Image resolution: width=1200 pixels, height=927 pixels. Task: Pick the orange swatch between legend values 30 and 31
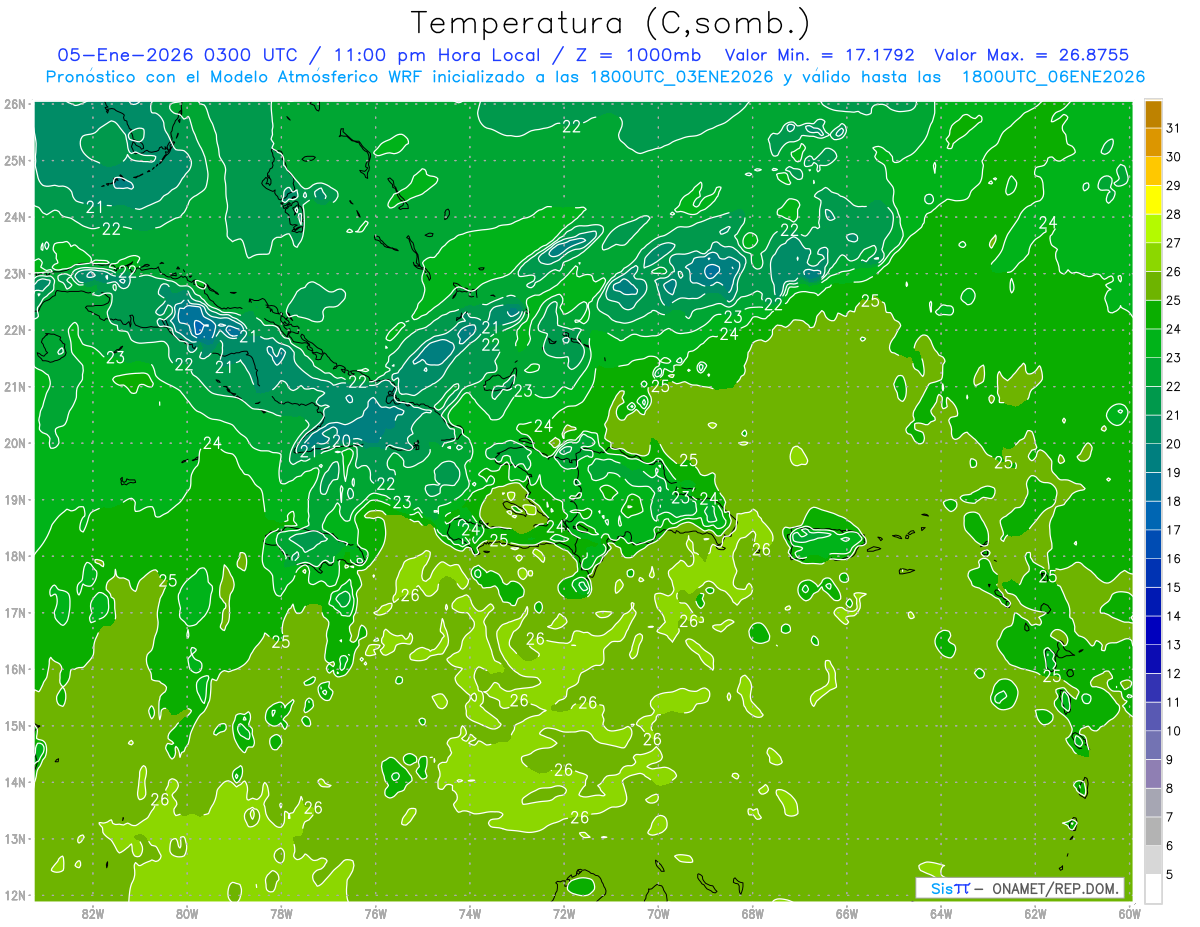(1153, 143)
